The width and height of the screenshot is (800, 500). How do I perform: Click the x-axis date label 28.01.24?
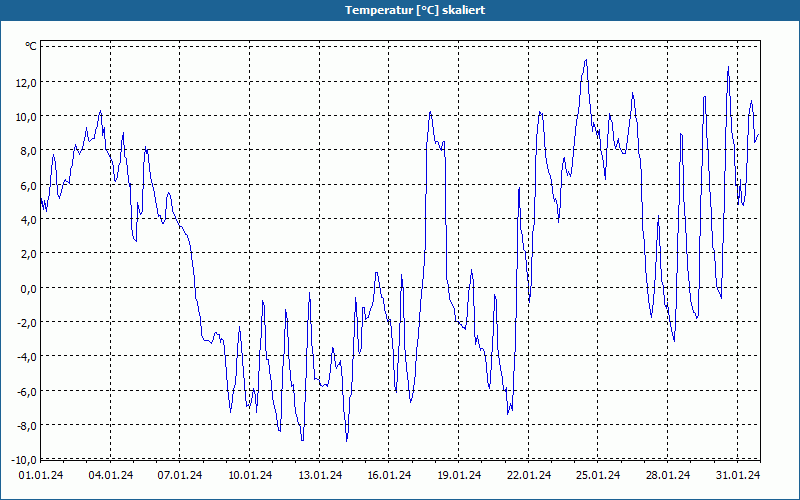tap(668, 475)
